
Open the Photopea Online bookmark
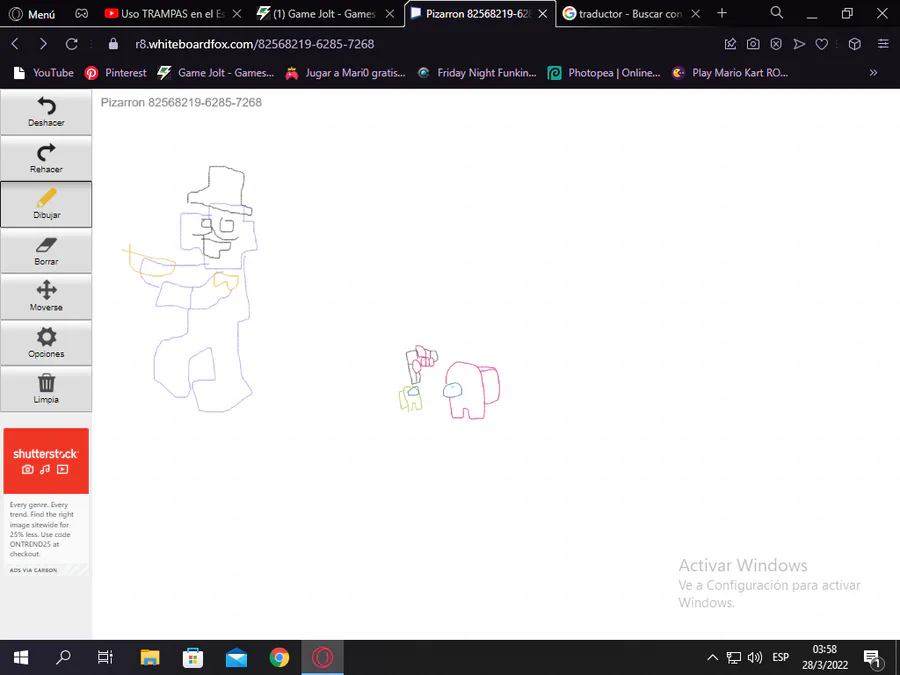pyautogui.click(x=604, y=73)
